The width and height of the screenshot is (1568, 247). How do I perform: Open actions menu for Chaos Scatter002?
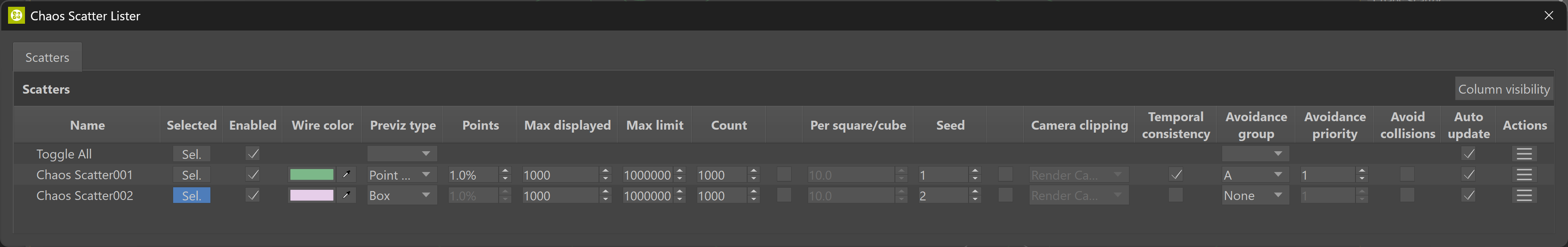click(x=1524, y=196)
